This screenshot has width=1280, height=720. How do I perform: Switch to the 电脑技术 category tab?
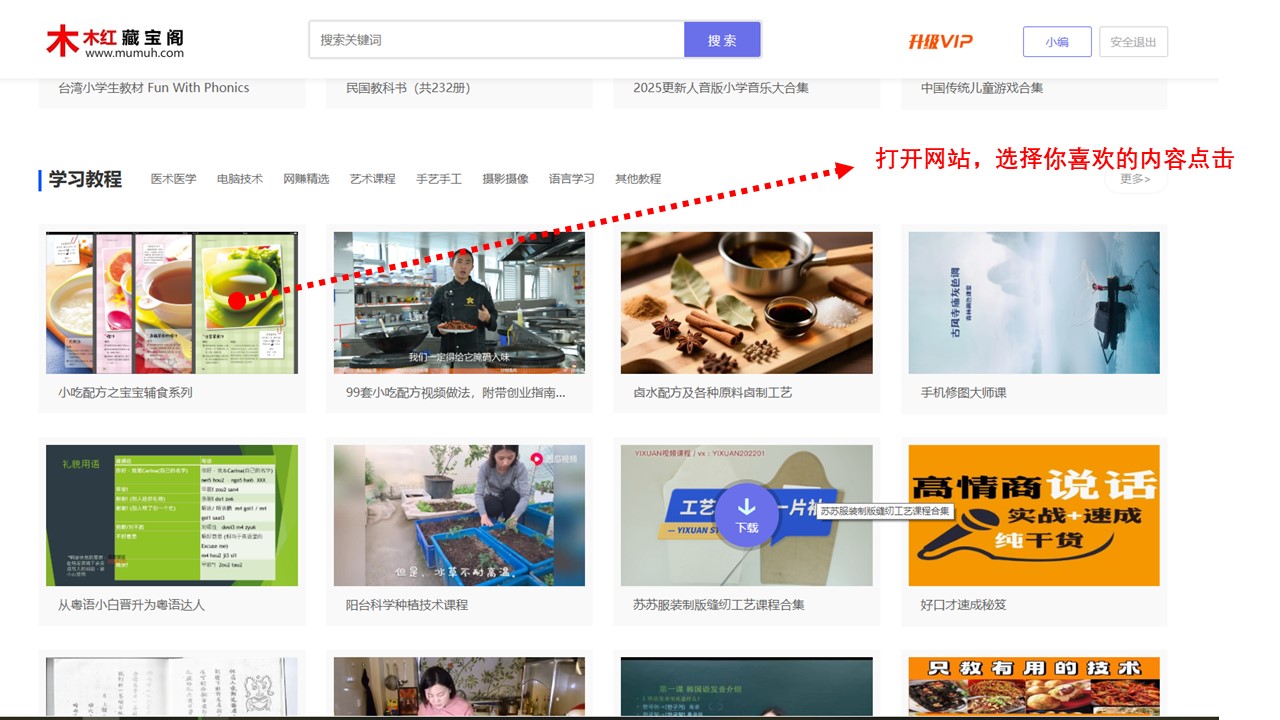point(240,179)
